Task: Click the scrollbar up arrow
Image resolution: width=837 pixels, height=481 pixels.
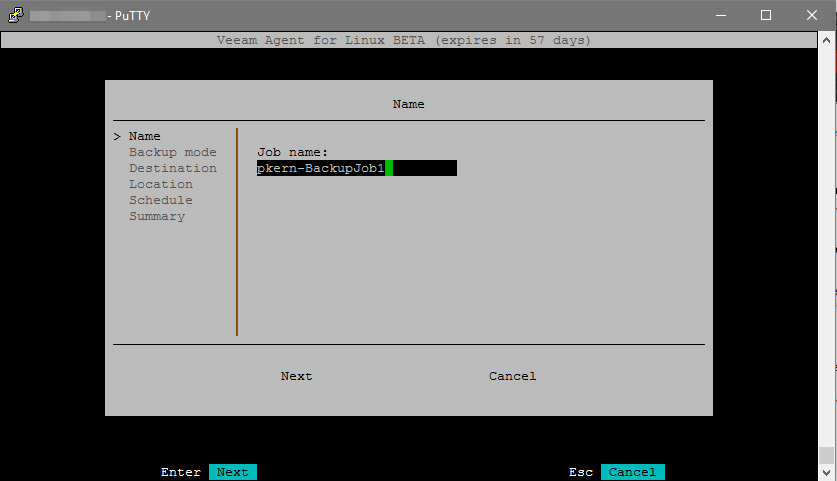Action: point(826,40)
